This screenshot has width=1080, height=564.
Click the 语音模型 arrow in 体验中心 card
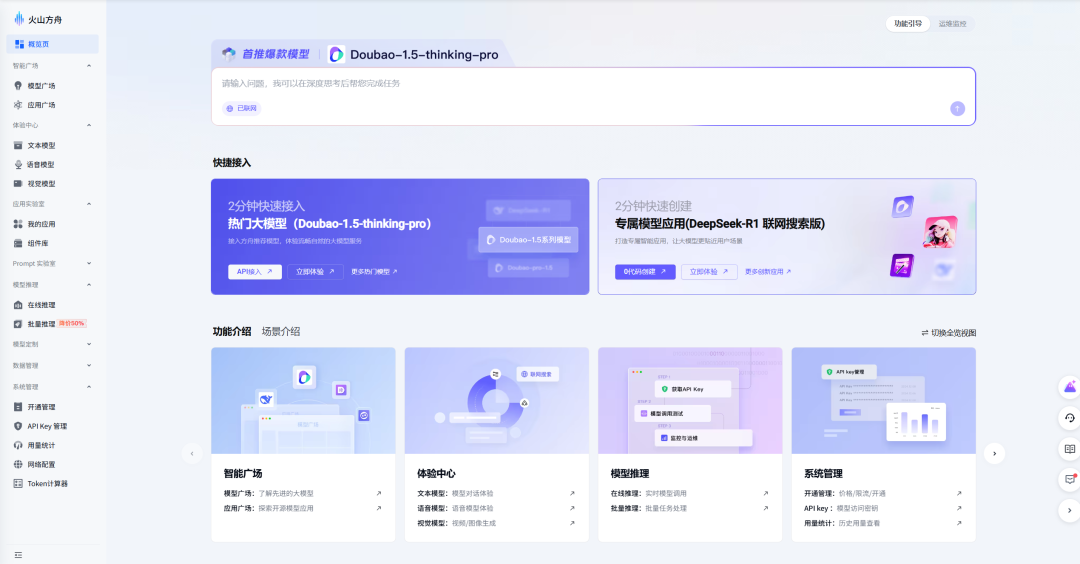coord(572,508)
